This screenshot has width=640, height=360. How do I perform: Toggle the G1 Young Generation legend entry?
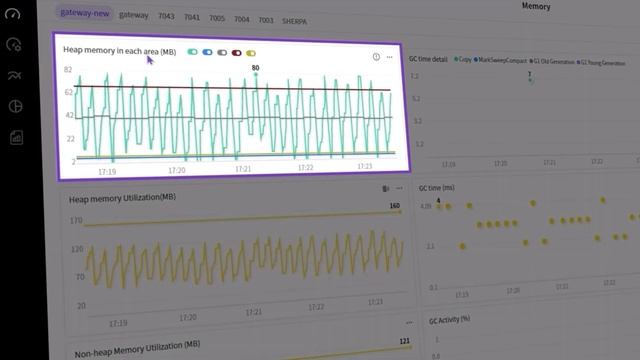tap(601, 63)
